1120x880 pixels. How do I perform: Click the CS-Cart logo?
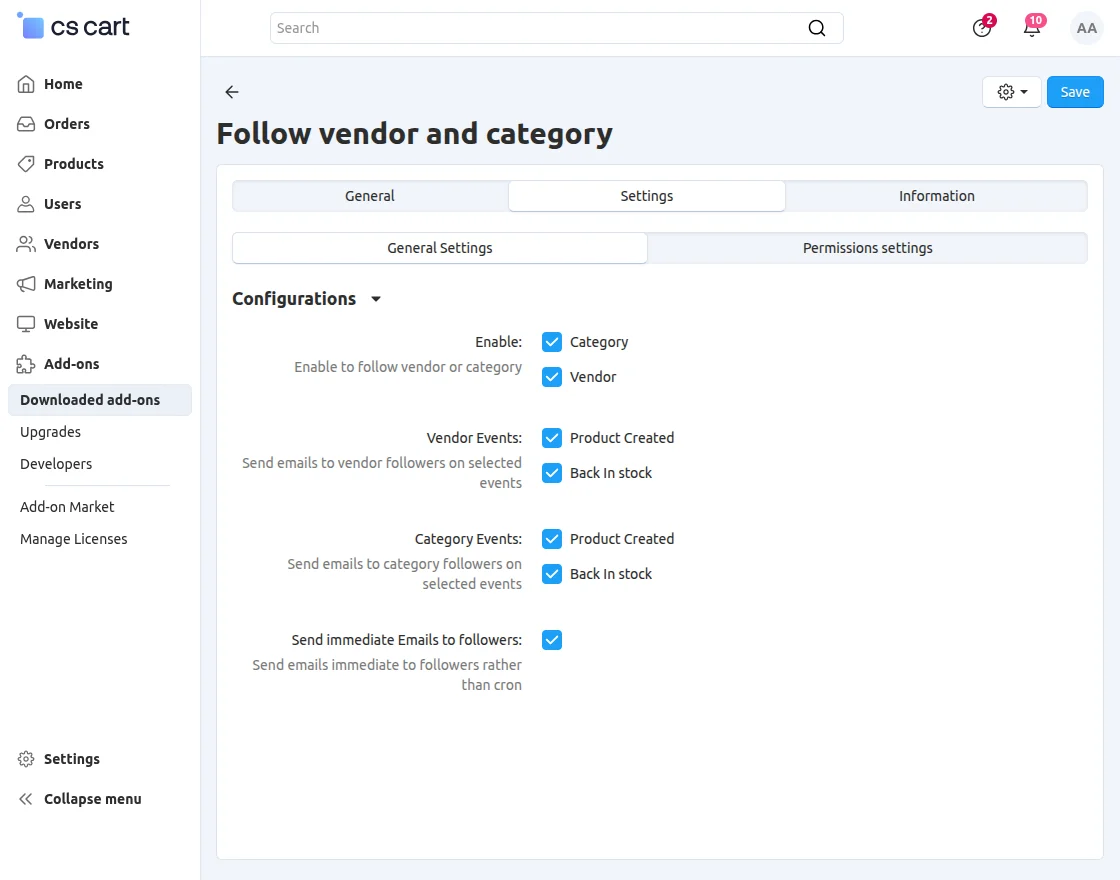point(73,26)
